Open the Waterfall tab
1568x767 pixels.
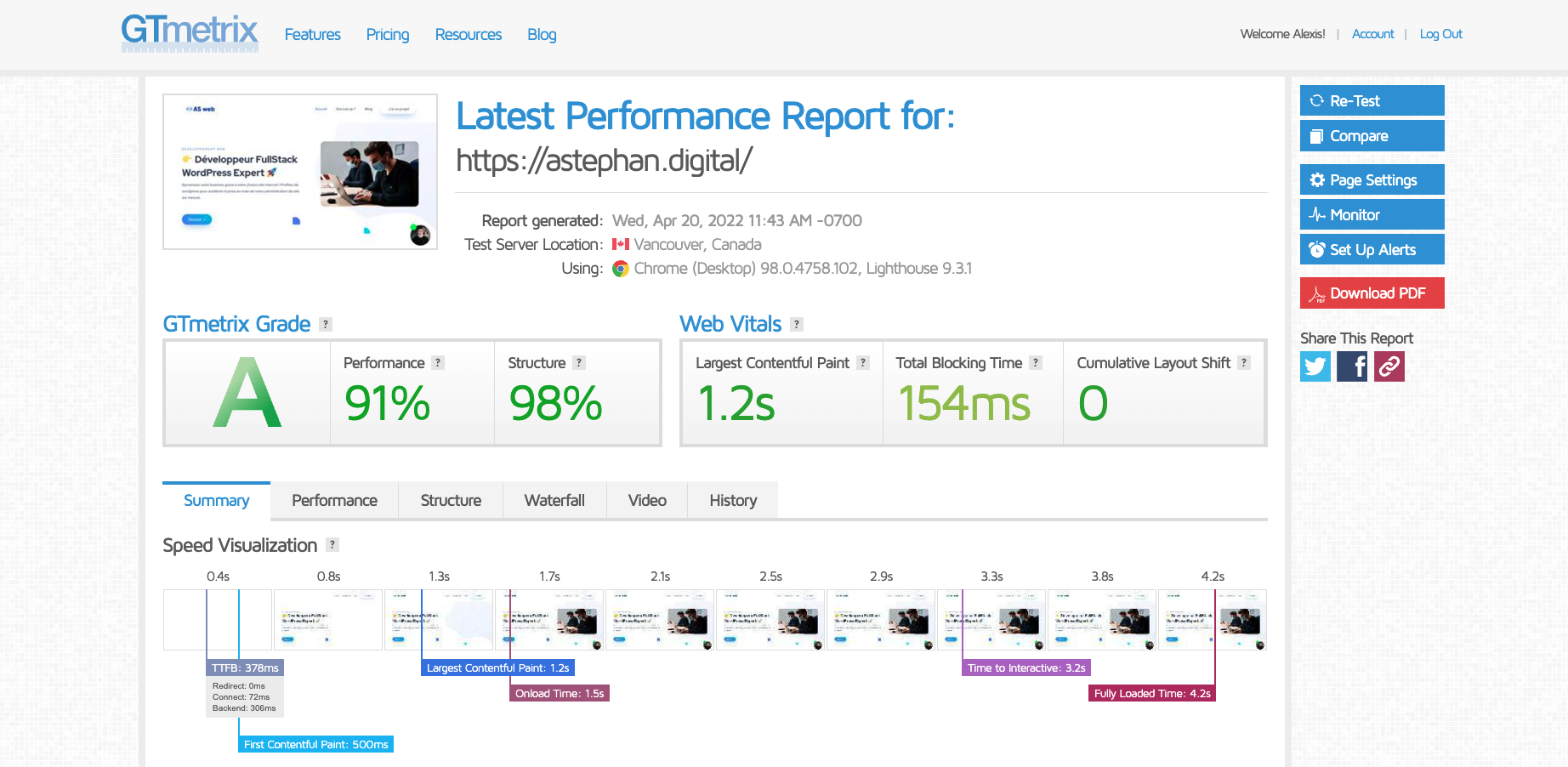coord(554,501)
